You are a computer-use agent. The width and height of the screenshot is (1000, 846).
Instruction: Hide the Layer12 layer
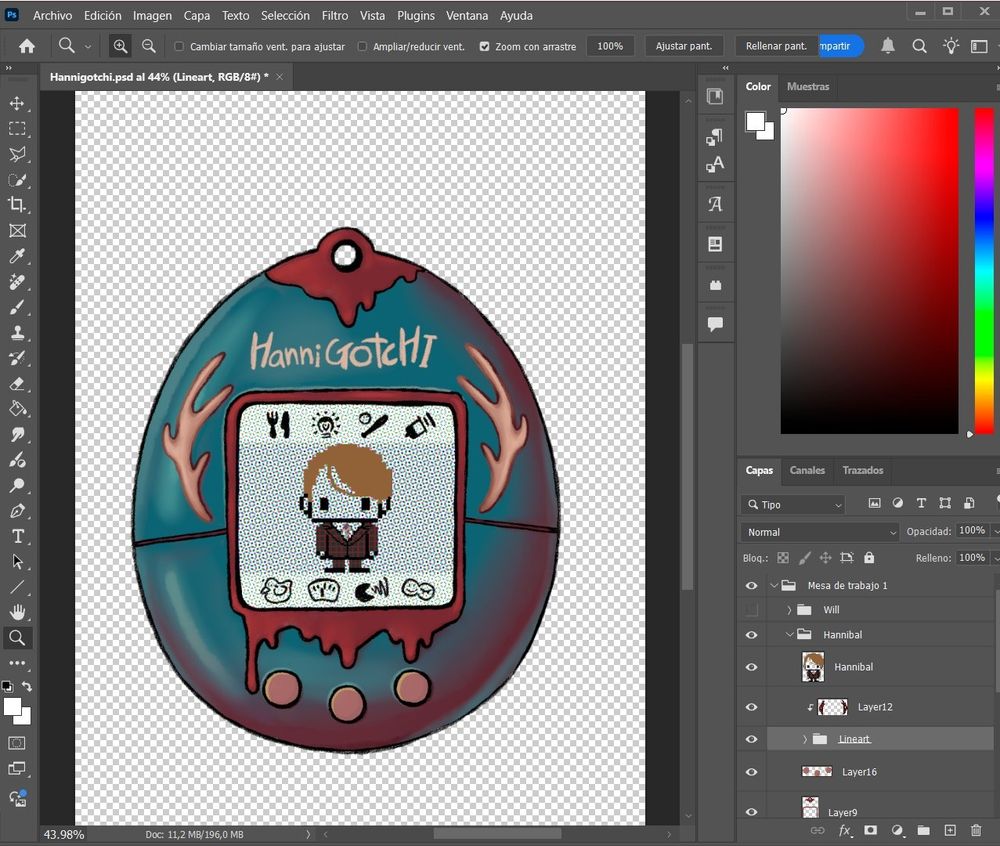[751, 707]
